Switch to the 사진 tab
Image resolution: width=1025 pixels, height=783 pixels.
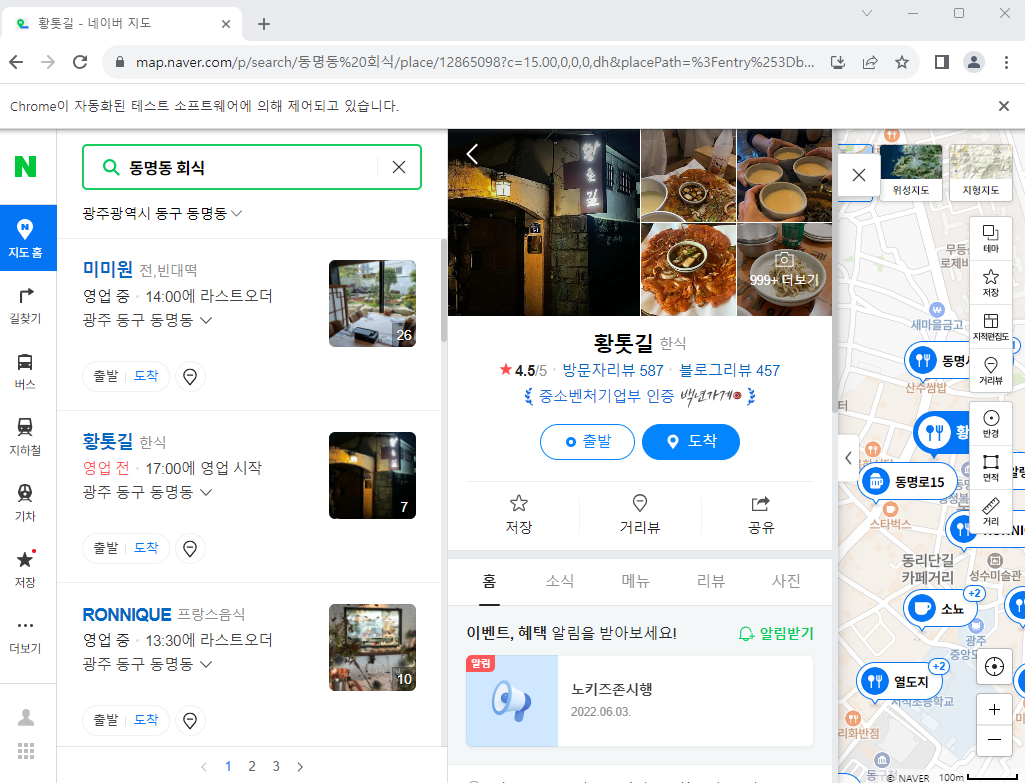[786, 580]
